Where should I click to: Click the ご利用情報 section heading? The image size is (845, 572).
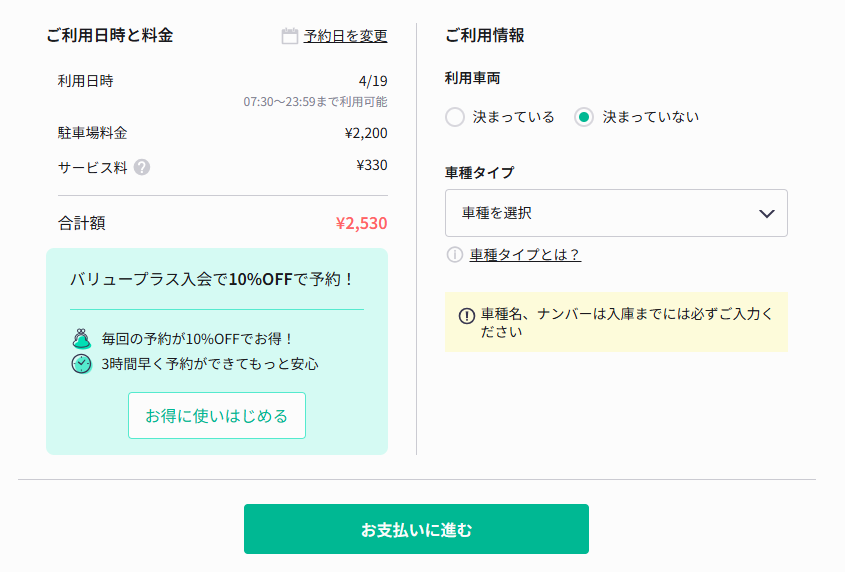point(484,35)
